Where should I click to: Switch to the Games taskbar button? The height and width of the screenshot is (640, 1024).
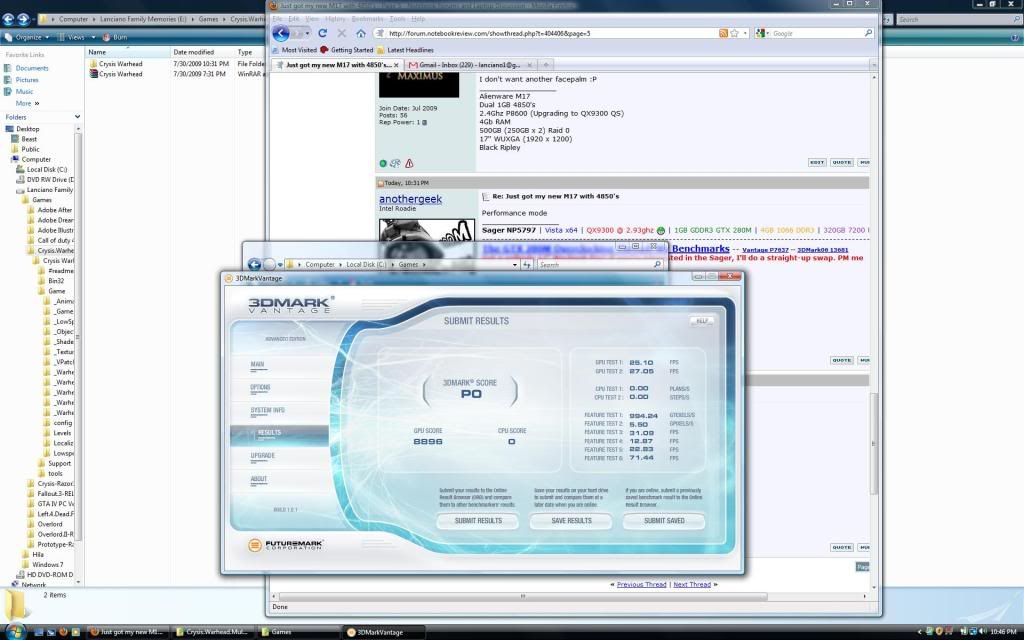298,632
